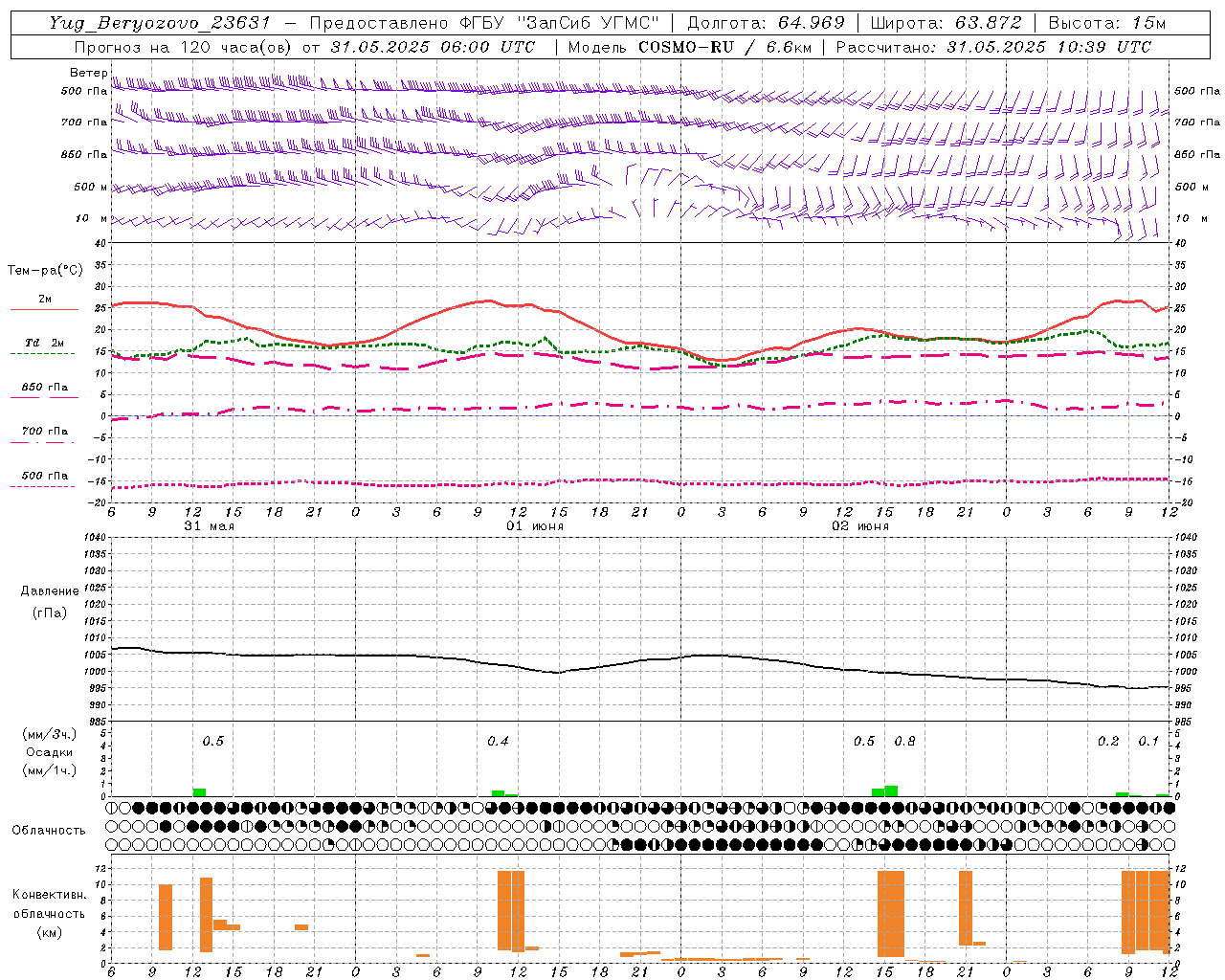This screenshot has width=1225, height=980.
Task: Click the Конвективн. облачность panel label
Action: (x=49, y=913)
